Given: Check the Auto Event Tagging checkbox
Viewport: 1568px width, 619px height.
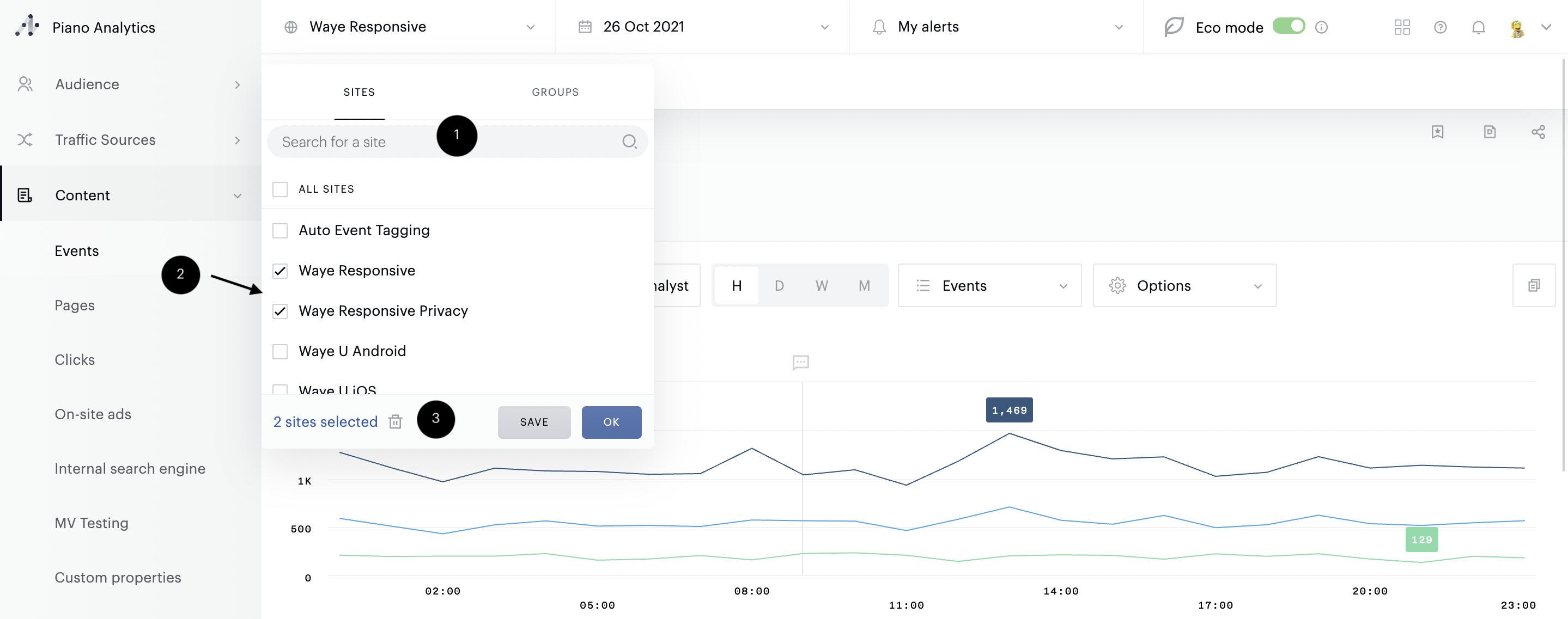Looking at the screenshot, I should point(280,230).
